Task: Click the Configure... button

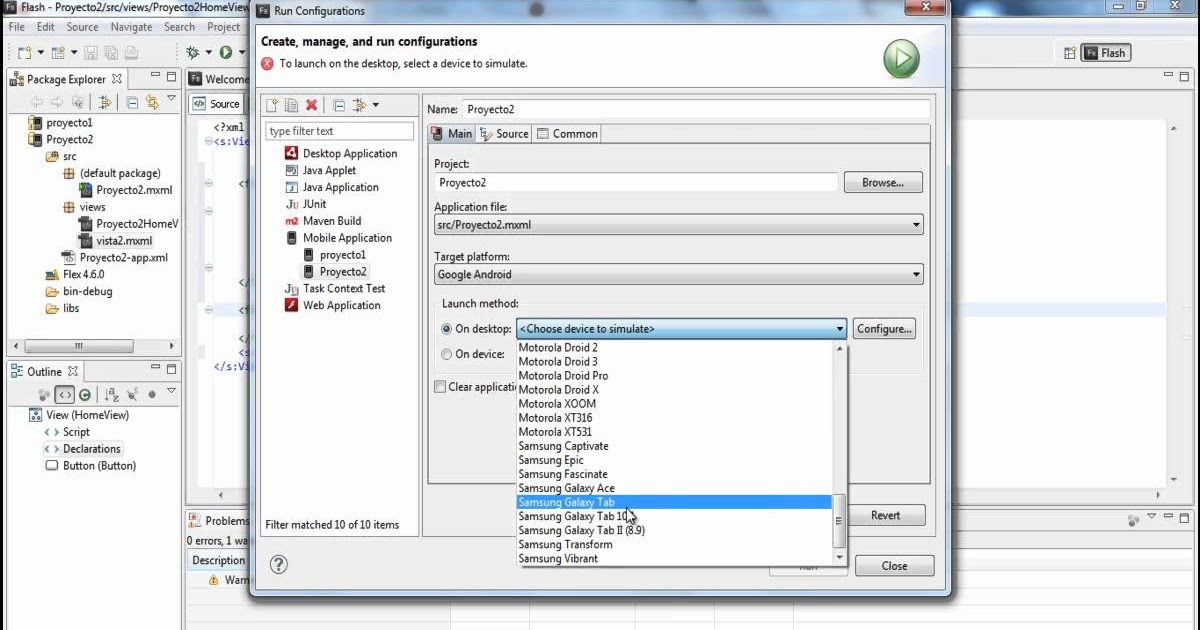Action: pos(884,328)
